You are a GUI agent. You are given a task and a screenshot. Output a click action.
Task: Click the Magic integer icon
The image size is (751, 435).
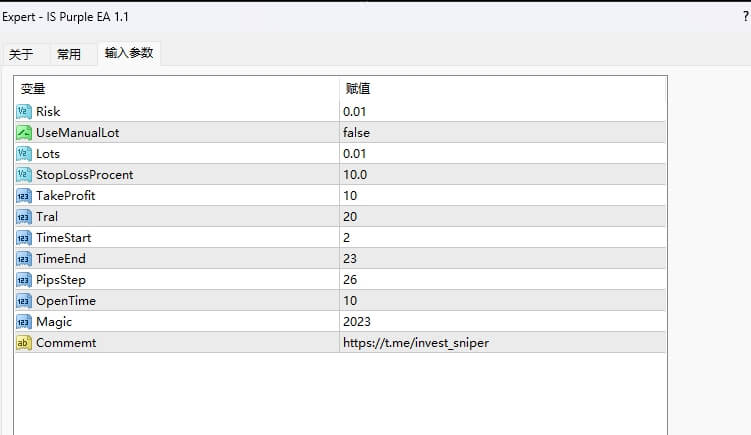[x=24, y=321]
